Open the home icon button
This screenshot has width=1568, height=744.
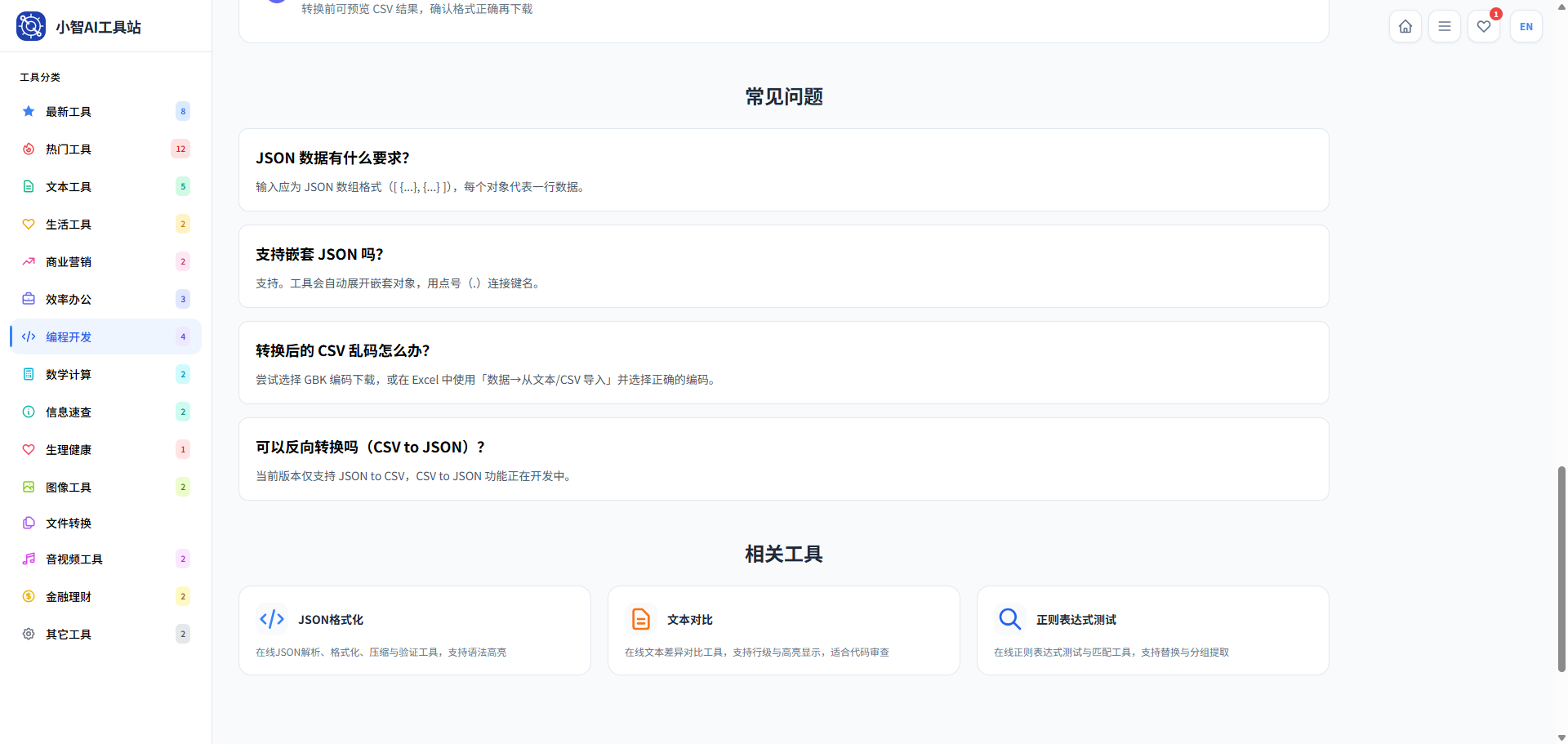click(x=1405, y=26)
